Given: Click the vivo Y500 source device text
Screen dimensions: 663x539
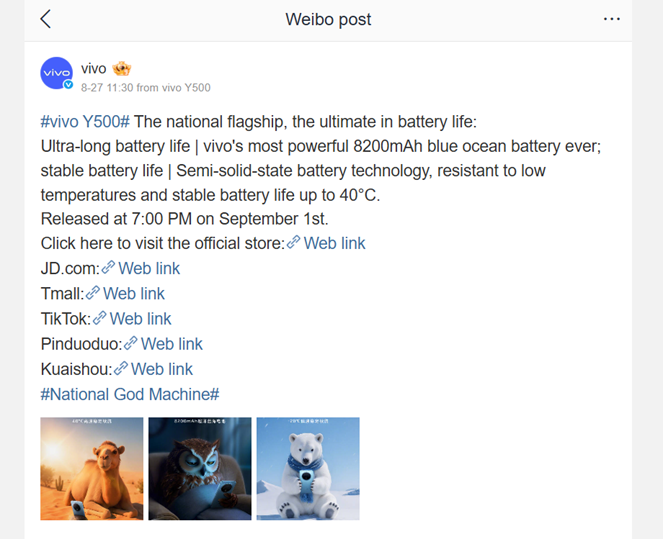Looking at the screenshot, I should [x=187, y=88].
